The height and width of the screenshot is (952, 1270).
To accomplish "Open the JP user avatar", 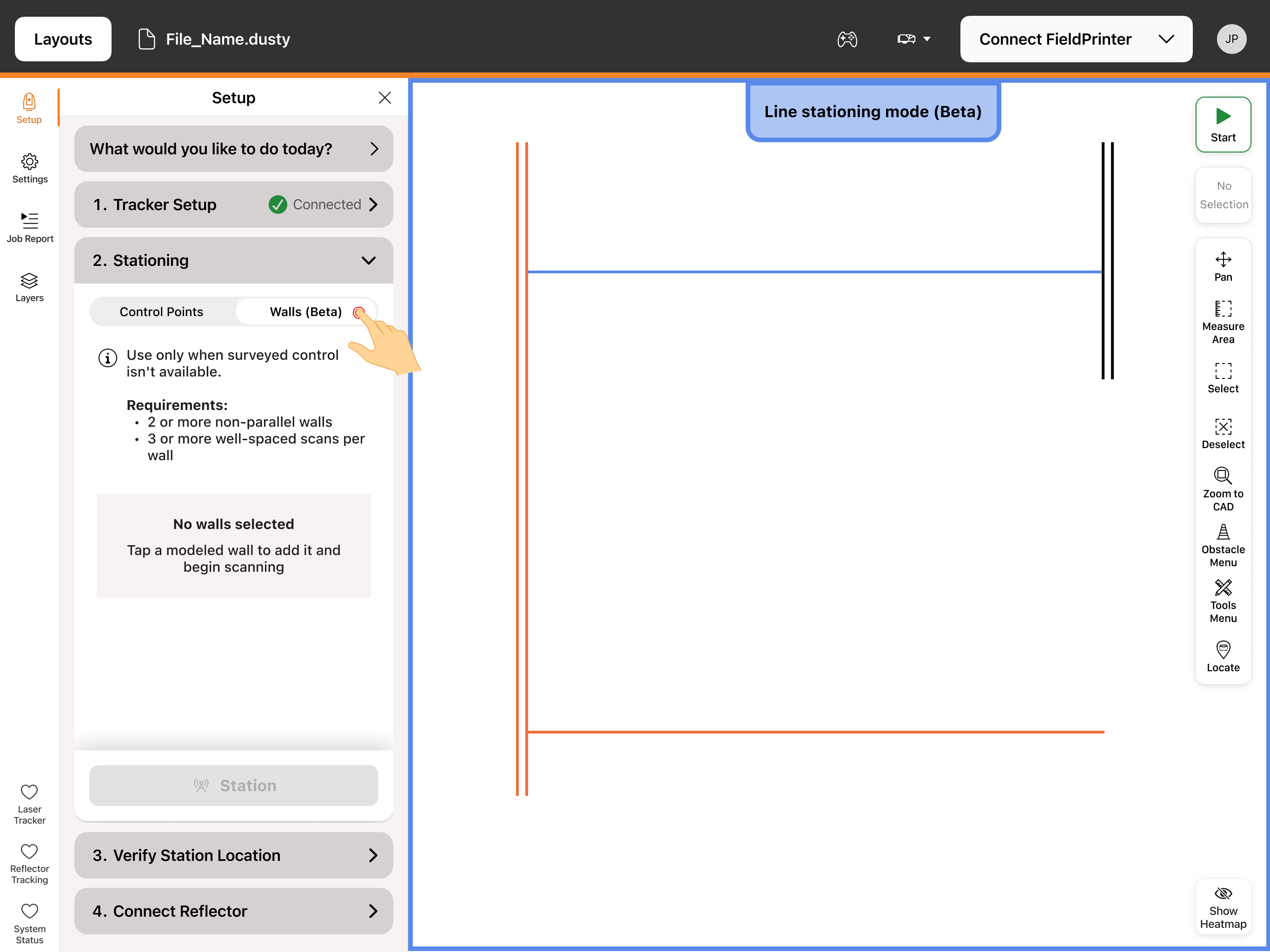I will 1231,39.
